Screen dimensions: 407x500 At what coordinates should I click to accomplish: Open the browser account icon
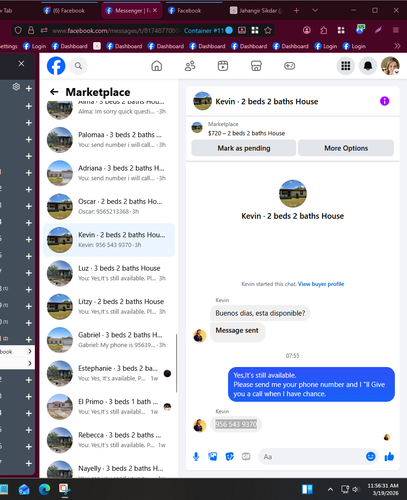307,30
